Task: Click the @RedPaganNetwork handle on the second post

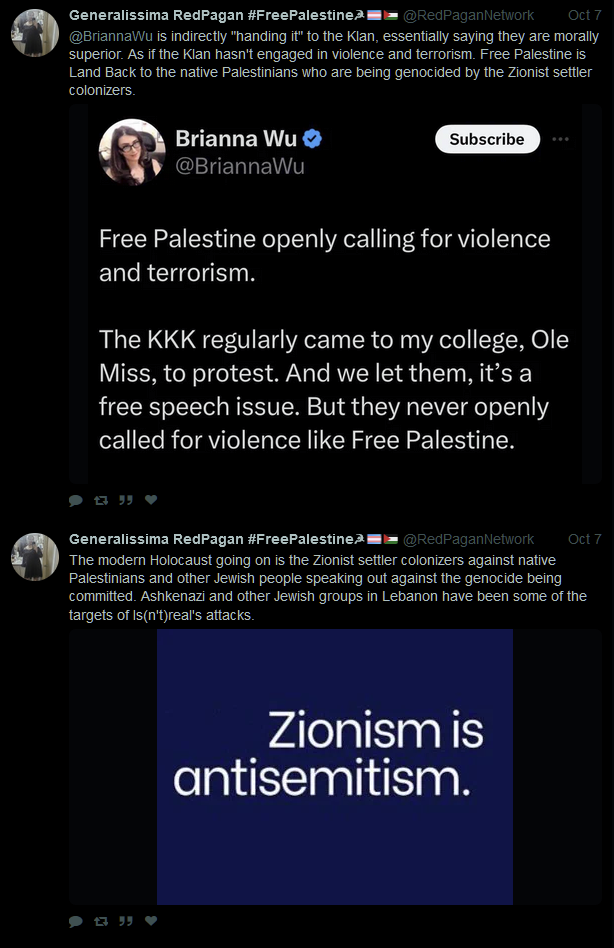Action: (468, 539)
